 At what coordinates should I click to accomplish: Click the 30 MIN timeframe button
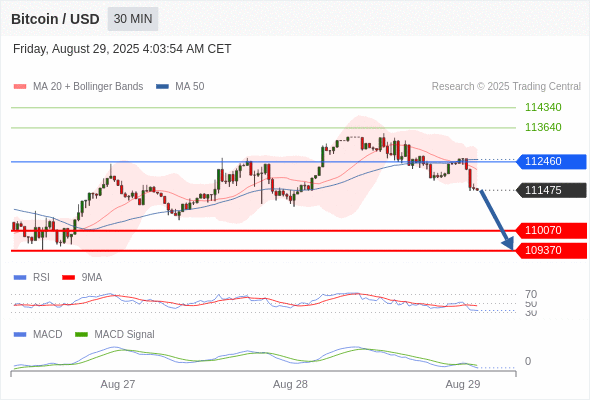[133, 19]
